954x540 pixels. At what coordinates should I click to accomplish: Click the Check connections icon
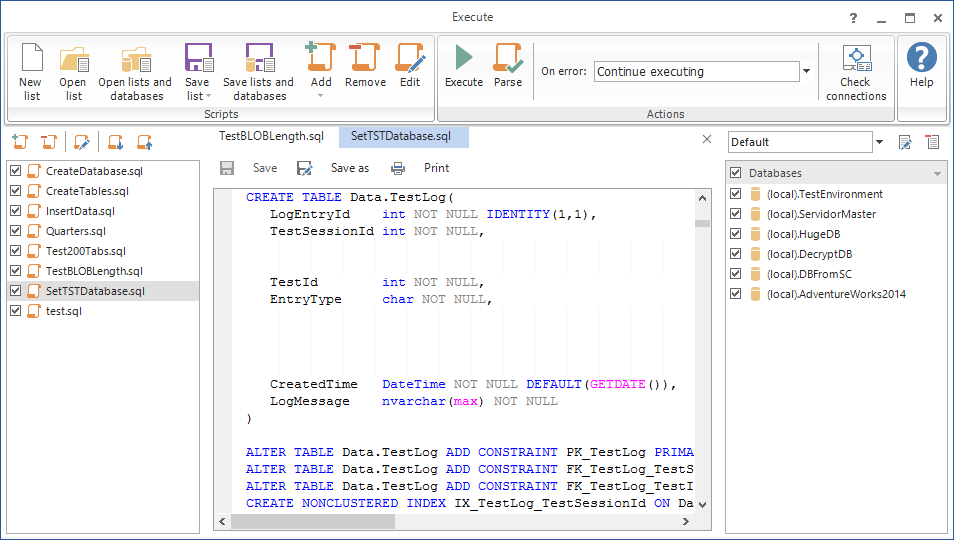coord(857,58)
